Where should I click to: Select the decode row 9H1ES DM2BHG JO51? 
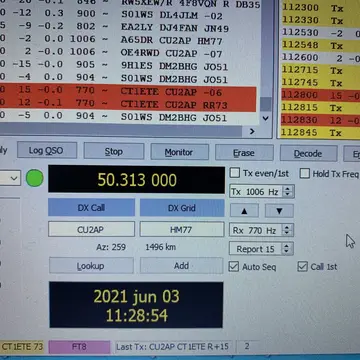(x=128, y=66)
